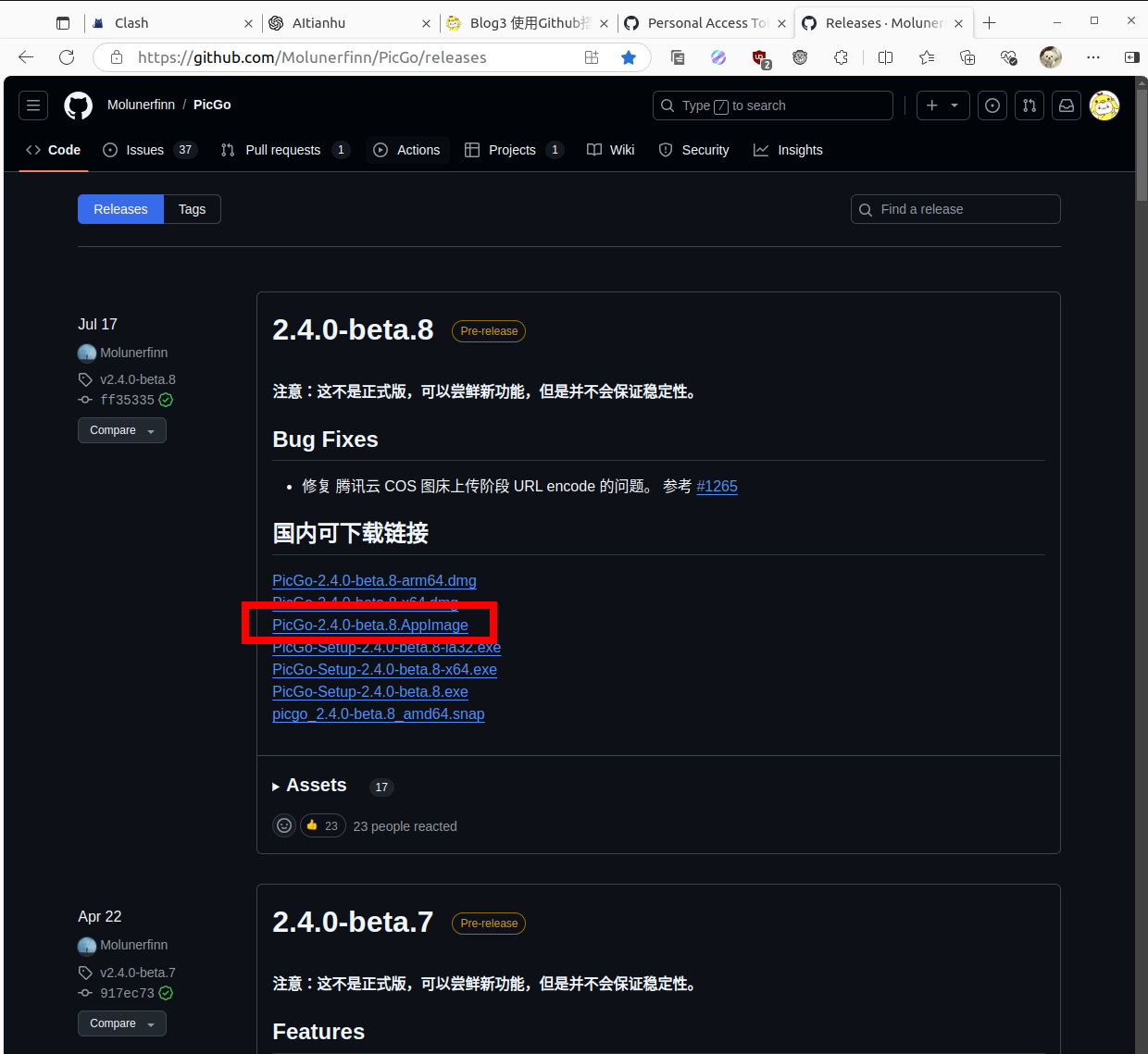This screenshot has width=1148, height=1054.
Task: Open Compare dropdown for v2.4.0-beta.7
Action: [122, 1023]
